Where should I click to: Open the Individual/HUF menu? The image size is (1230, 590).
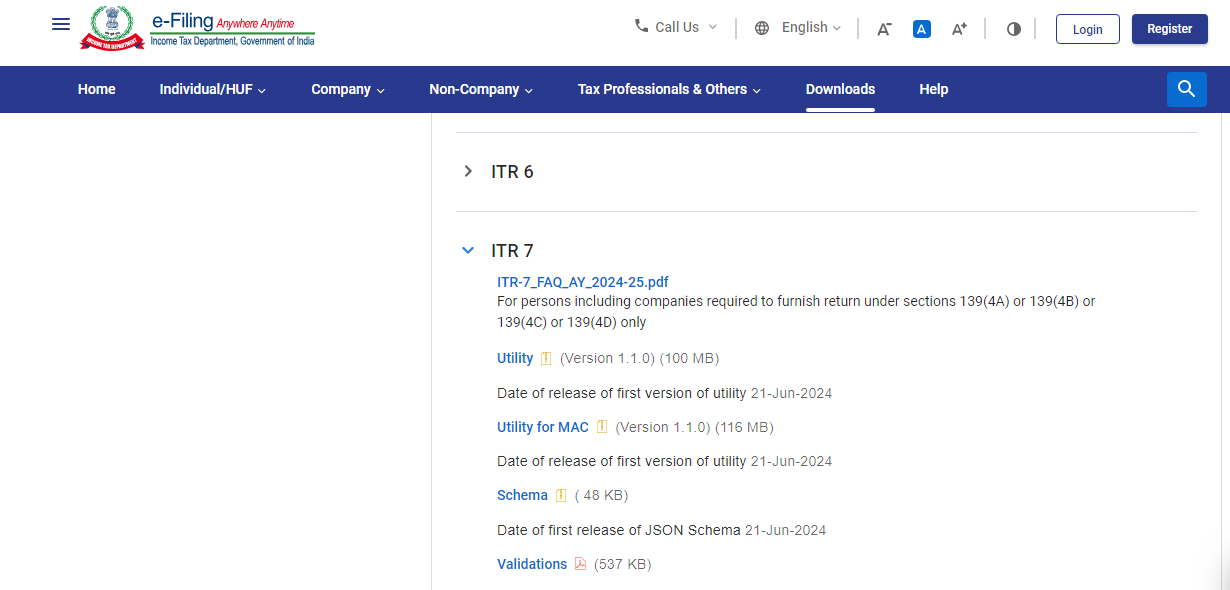tap(212, 89)
